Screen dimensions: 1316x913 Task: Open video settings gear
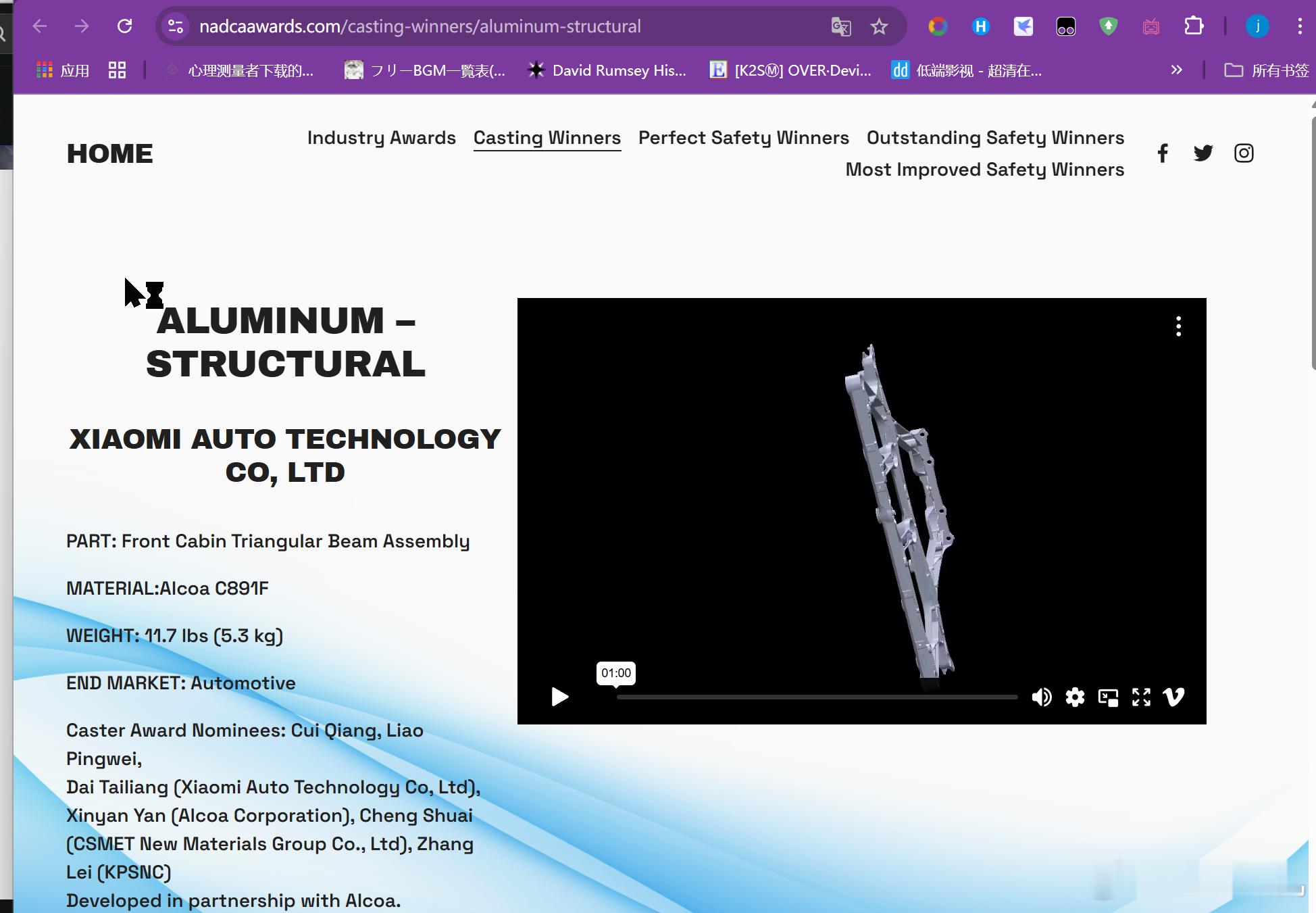pyautogui.click(x=1075, y=697)
